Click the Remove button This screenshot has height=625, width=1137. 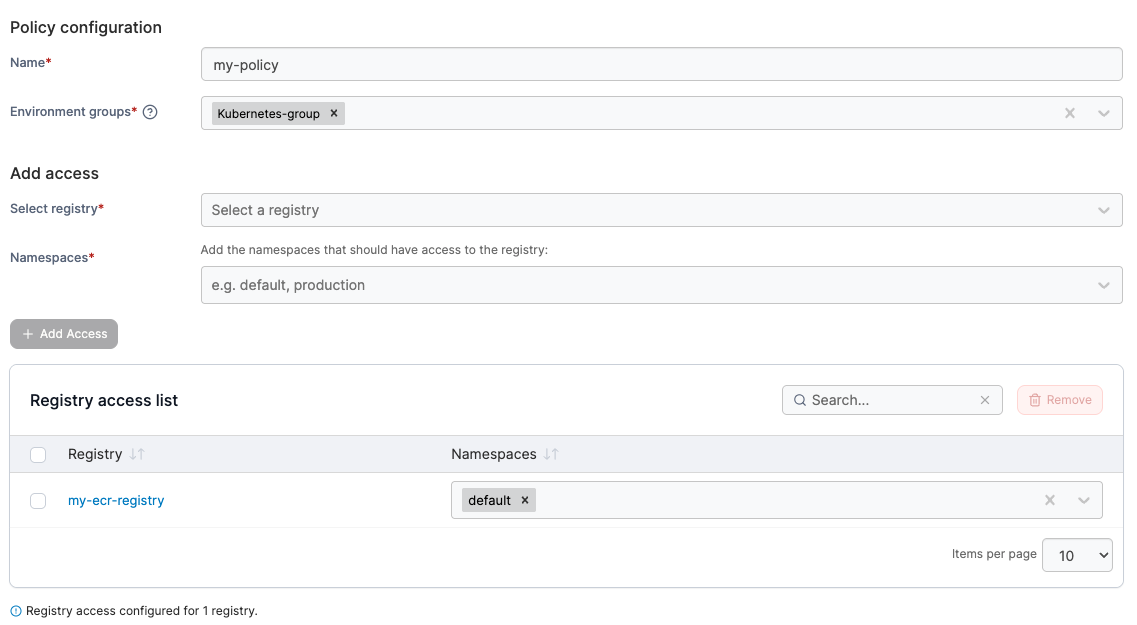click(x=1060, y=400)
